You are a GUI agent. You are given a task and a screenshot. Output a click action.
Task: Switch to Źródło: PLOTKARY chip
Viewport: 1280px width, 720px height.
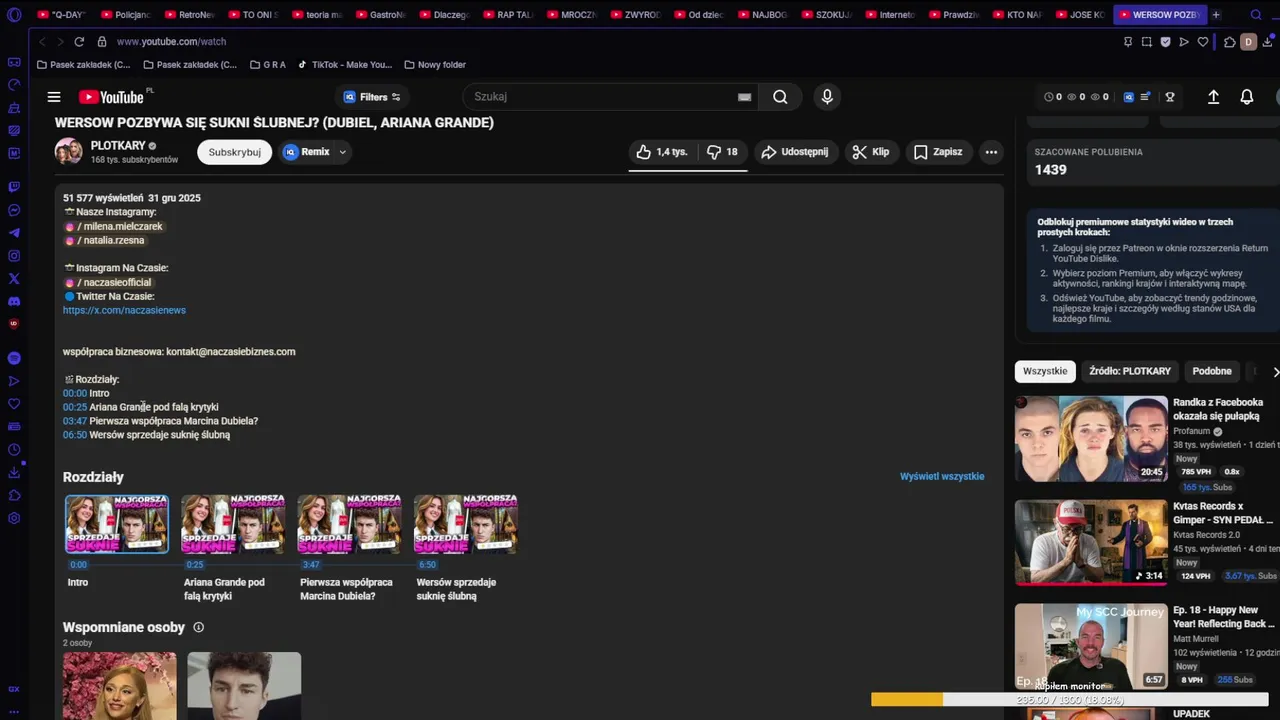(x=1130, y=371)
